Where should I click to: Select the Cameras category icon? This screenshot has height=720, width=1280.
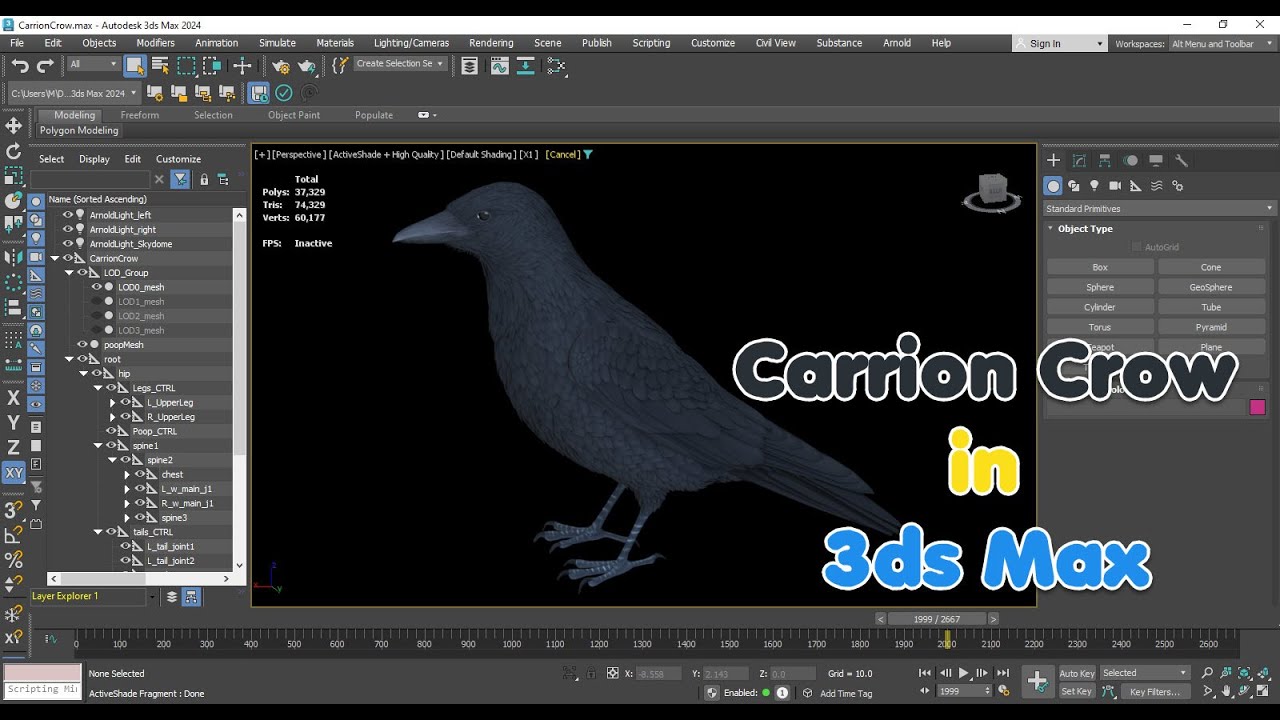(x=1115, y=186)
